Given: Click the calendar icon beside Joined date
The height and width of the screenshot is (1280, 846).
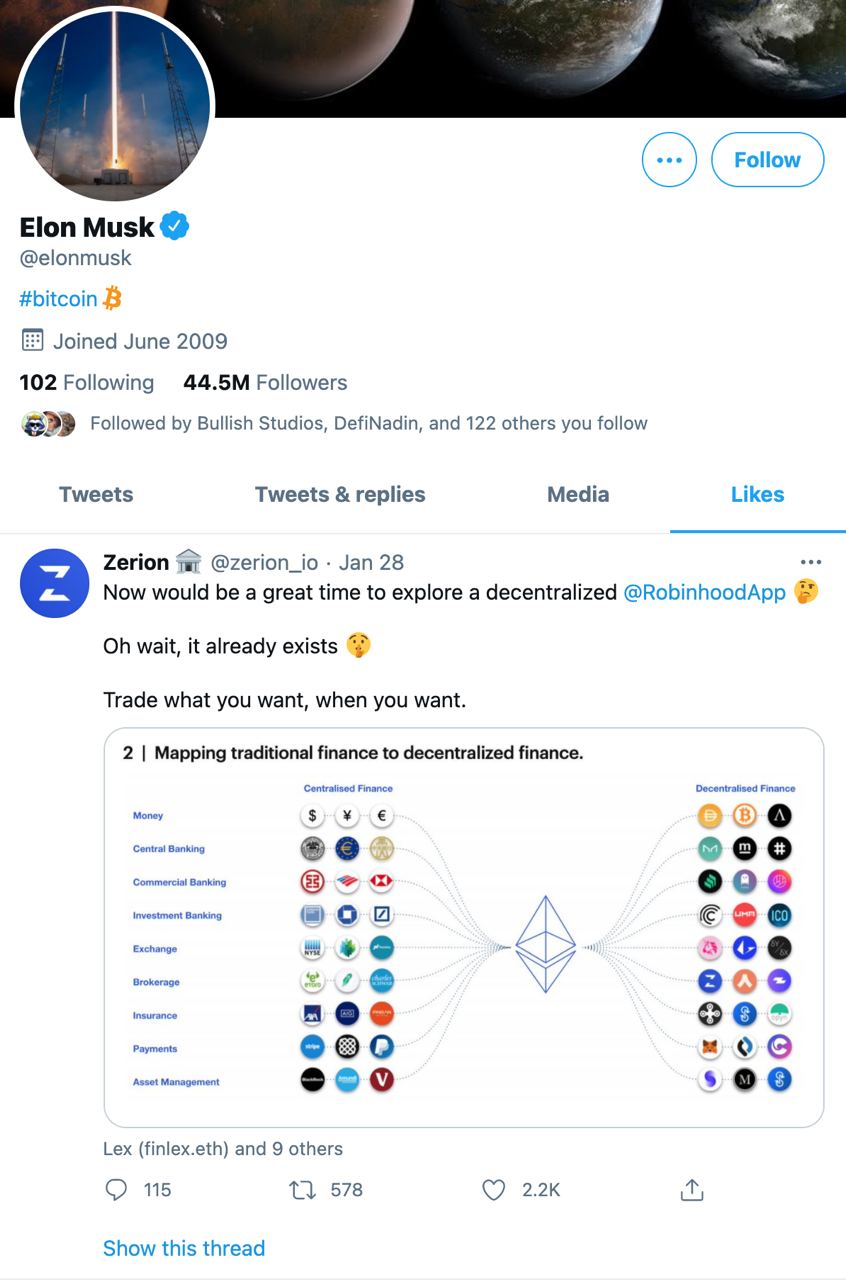Looking at the screenshot, I should tap(32, 341).
